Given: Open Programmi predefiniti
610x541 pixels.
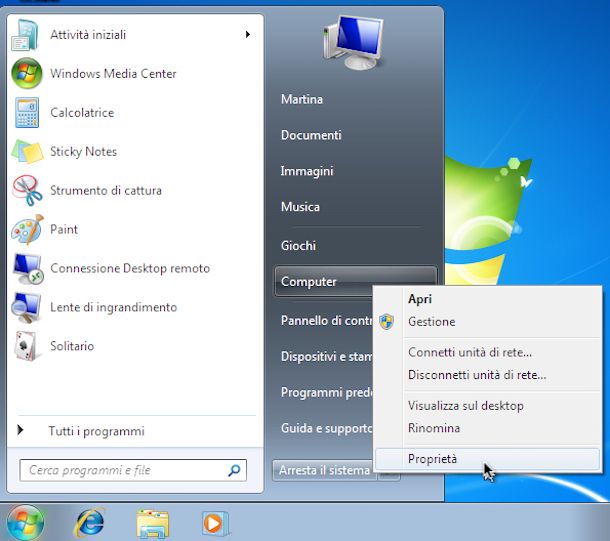Looking at the screenshot, I should [x=326, y=392].
